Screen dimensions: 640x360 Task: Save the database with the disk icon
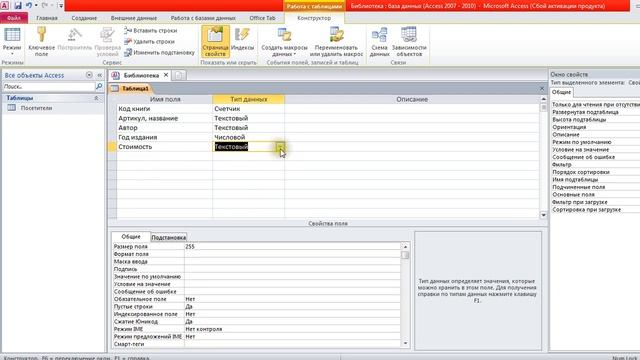18,5
